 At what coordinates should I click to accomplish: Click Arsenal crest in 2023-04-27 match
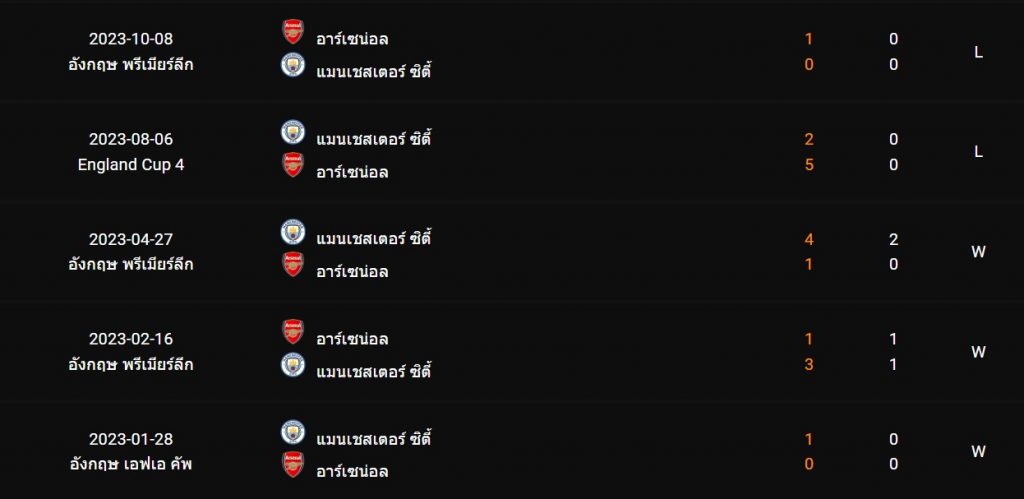coord(293,265)
